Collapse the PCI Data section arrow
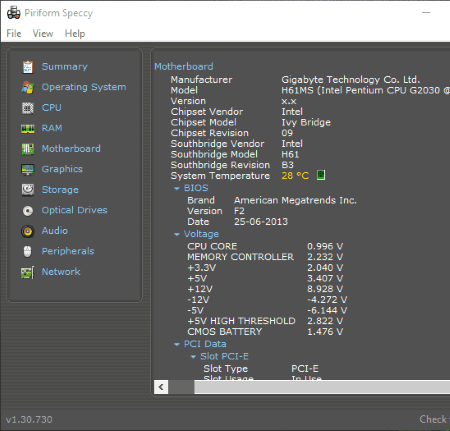450x431 pixels. [177, 345]
